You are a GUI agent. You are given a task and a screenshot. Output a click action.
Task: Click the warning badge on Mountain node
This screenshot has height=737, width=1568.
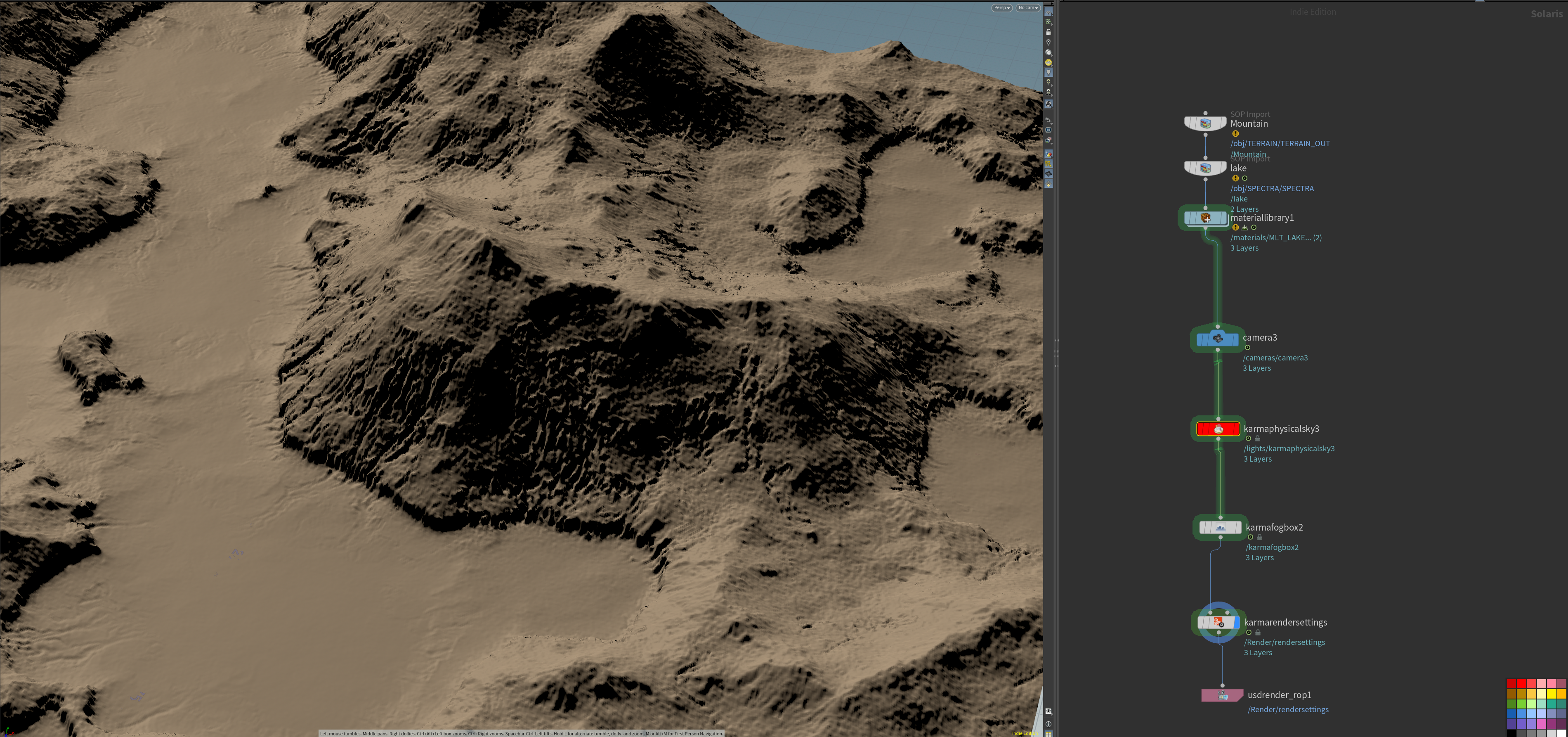click(1235, 134)
